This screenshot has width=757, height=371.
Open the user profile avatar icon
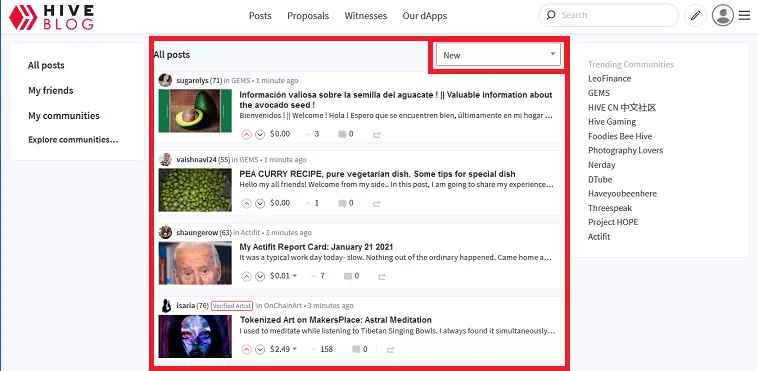[723, 15]
